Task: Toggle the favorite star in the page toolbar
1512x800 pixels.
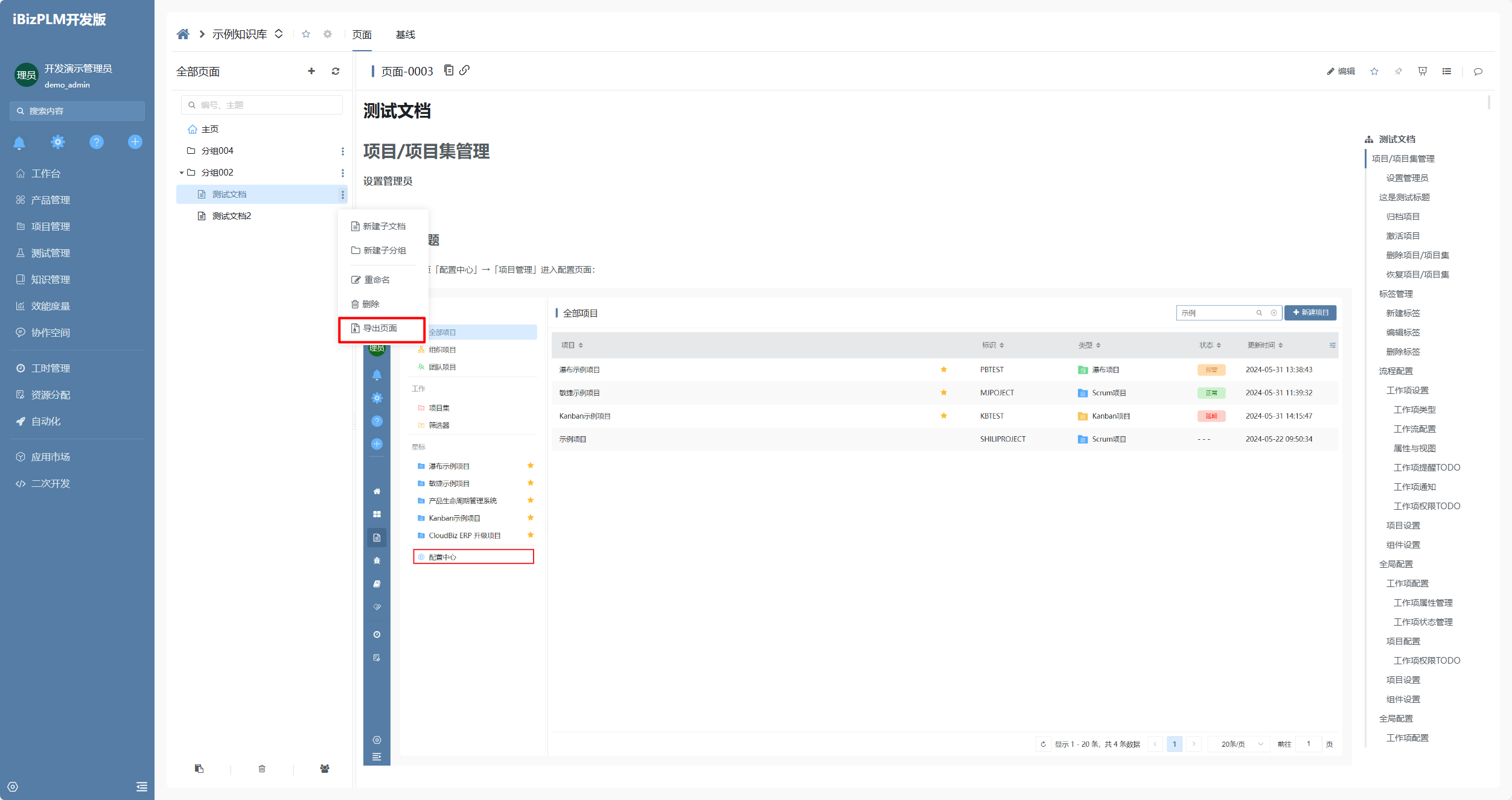Action: 1374,71
